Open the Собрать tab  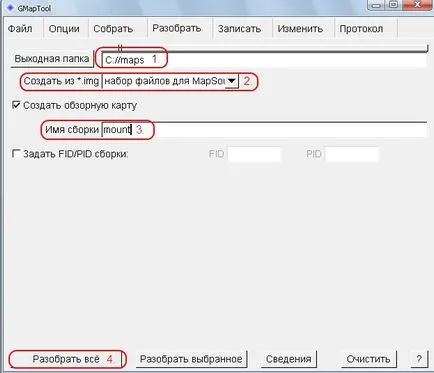pos(113,29)
